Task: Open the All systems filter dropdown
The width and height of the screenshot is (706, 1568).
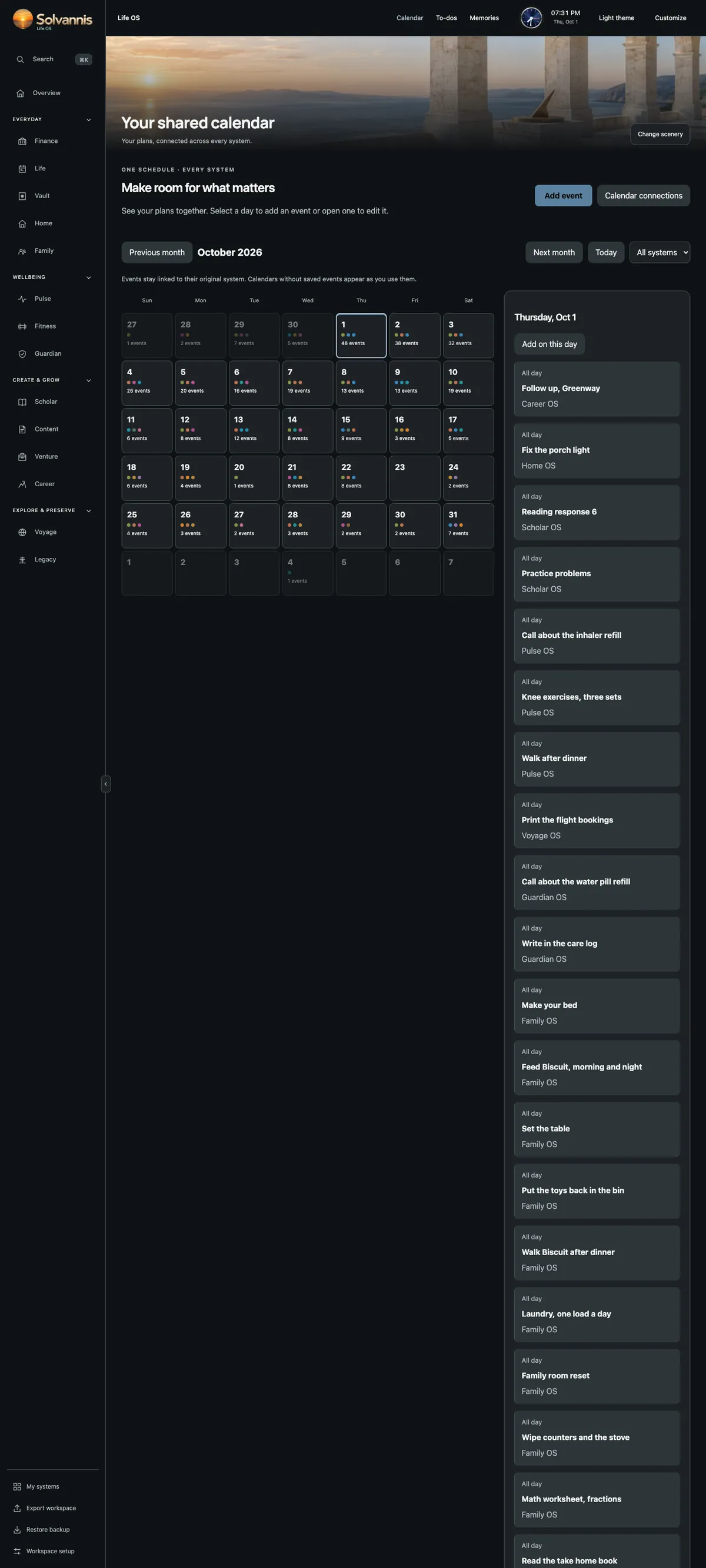Action: pos(660,252)
